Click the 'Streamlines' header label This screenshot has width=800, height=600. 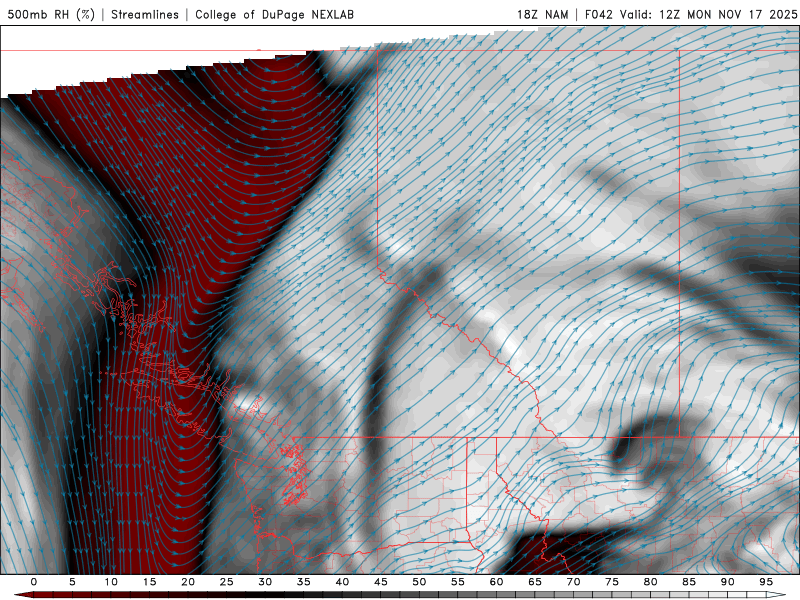(145, 14)
